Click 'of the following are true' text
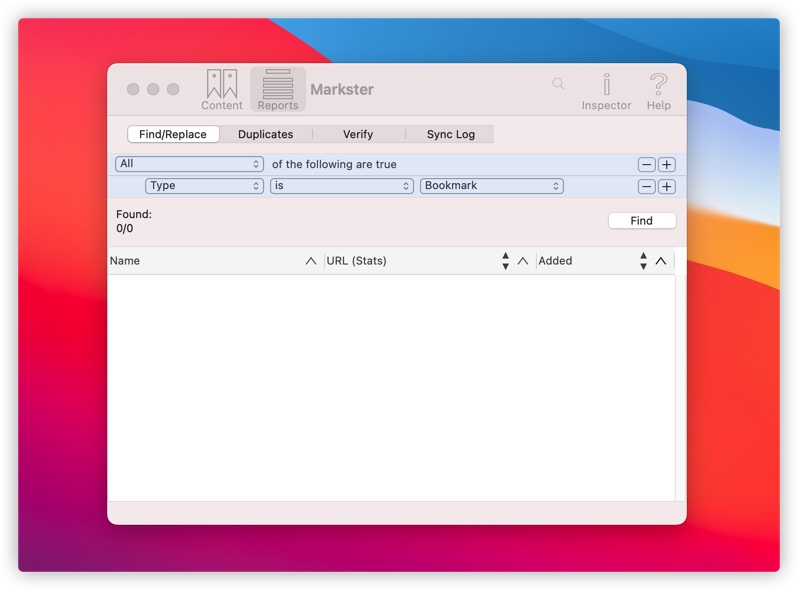 334,164
